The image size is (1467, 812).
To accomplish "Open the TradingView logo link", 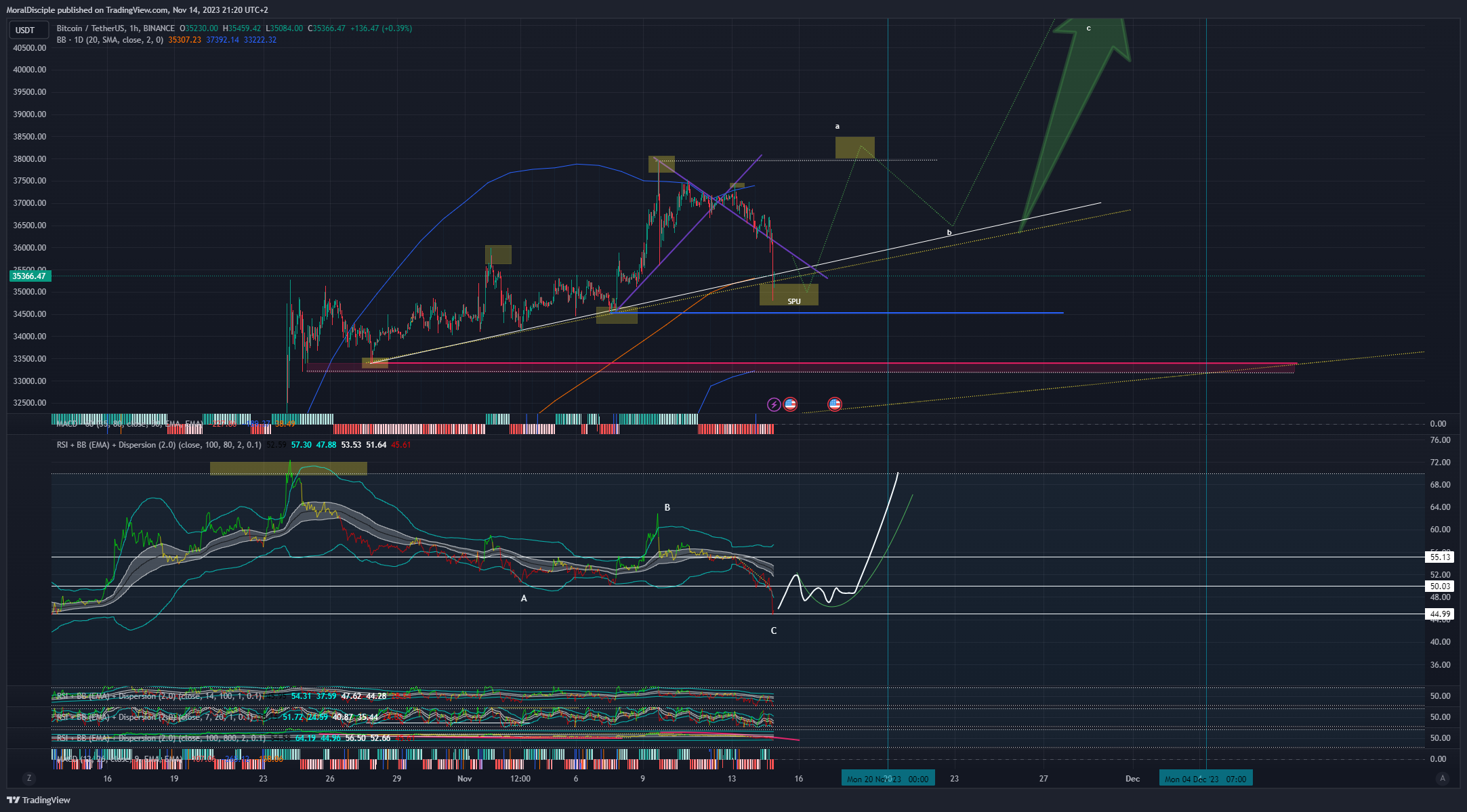I will tap(39, 800).
